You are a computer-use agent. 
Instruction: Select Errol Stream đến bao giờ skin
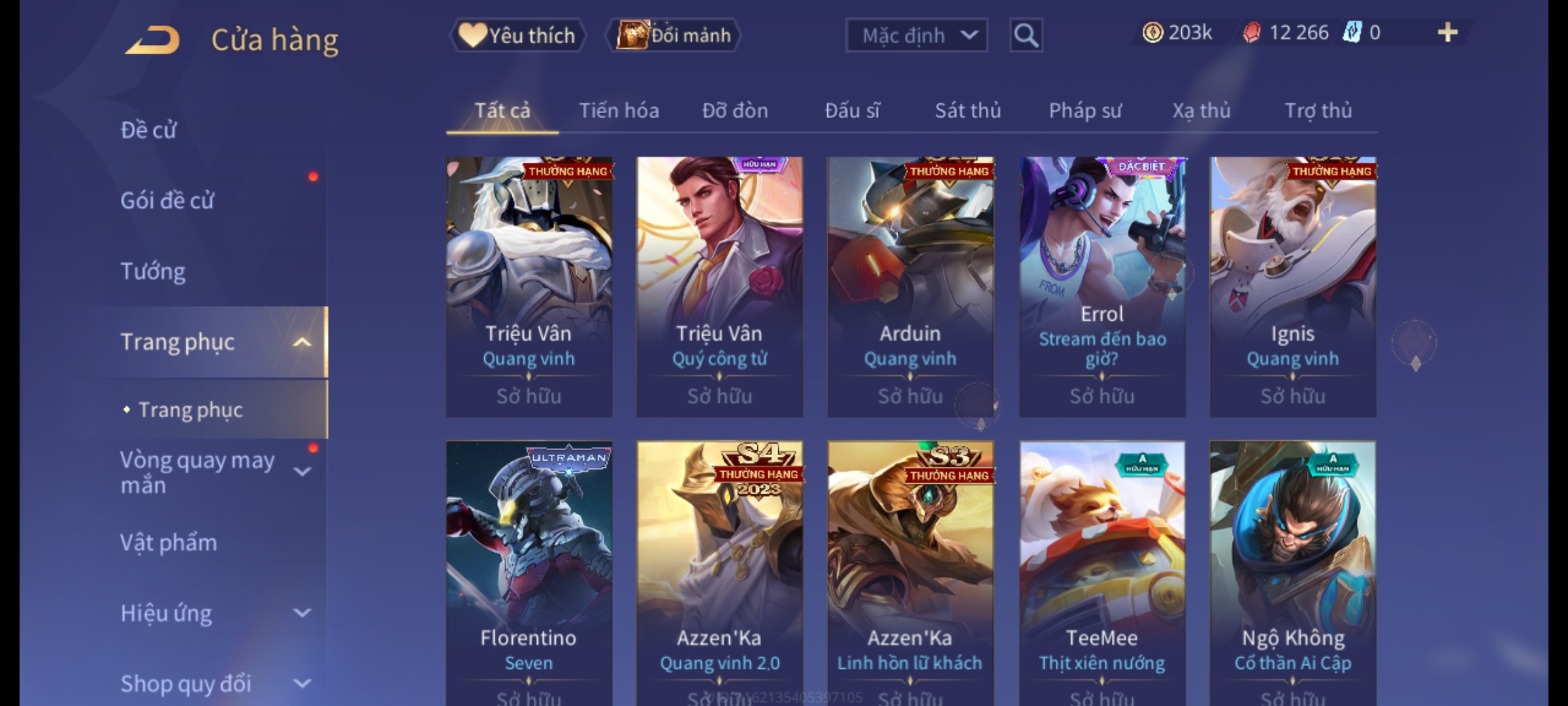click(1102, 287)
